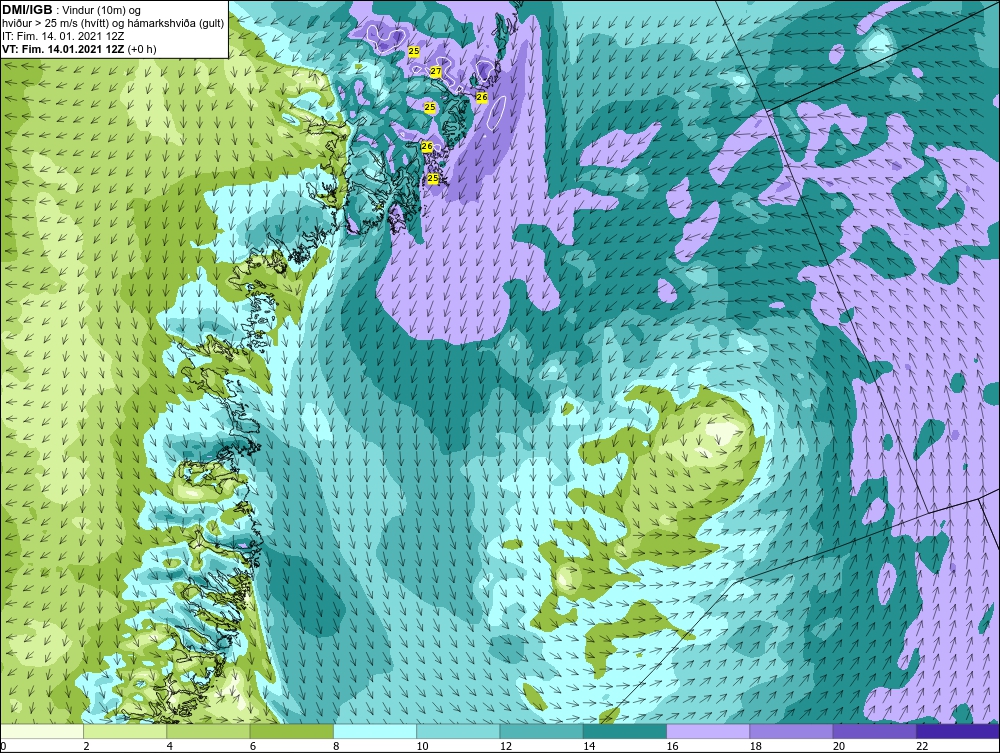Click the legend scale value 8
This screenshot has width=1000, height=753.
point(336,746)
